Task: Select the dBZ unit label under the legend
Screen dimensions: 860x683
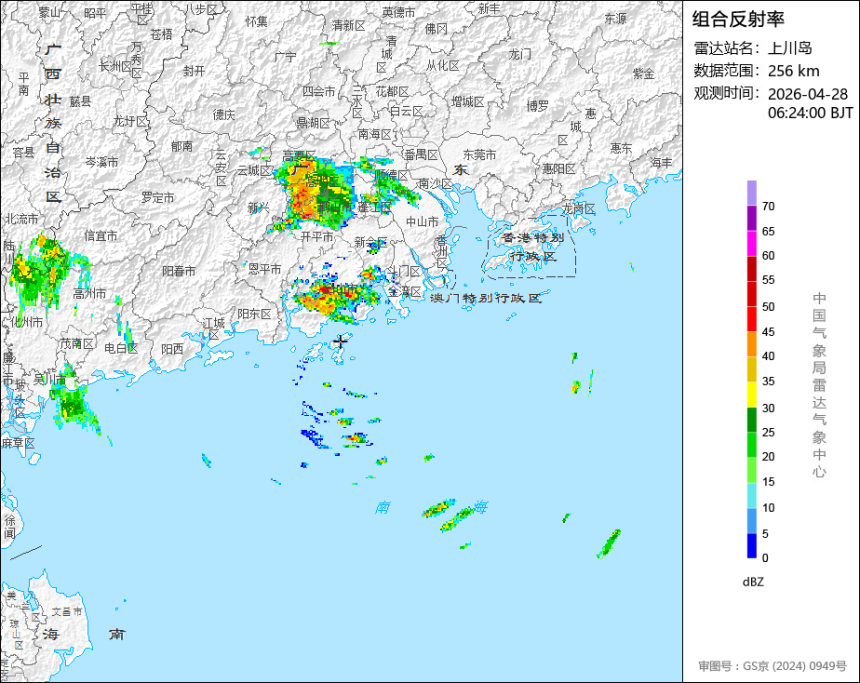Action: click(753, 582)
